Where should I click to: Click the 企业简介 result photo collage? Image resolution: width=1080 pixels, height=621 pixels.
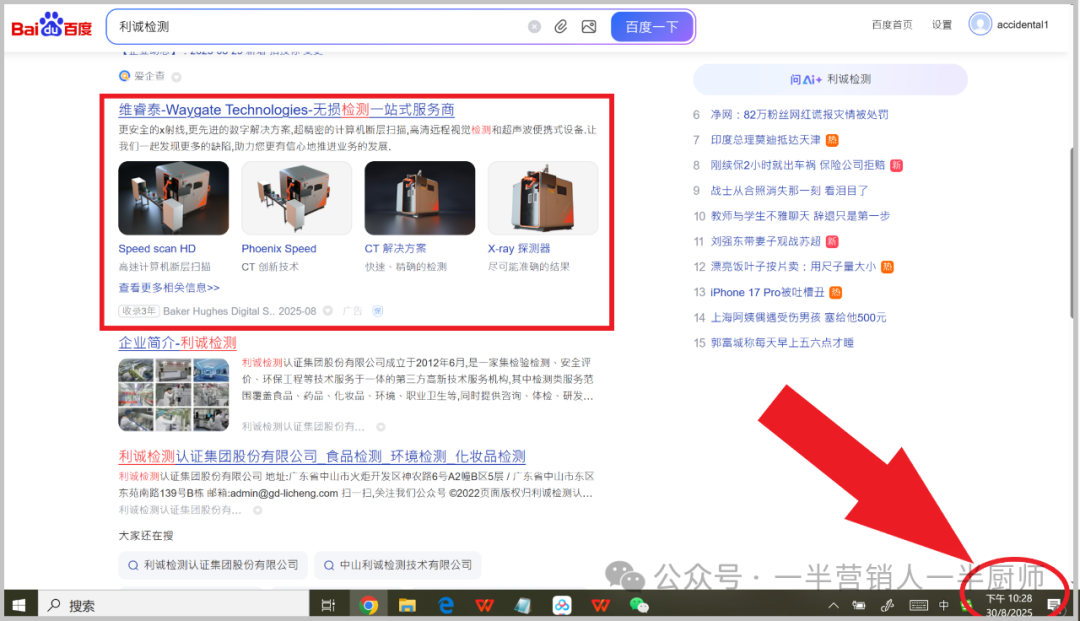click(x=174, y=394)
